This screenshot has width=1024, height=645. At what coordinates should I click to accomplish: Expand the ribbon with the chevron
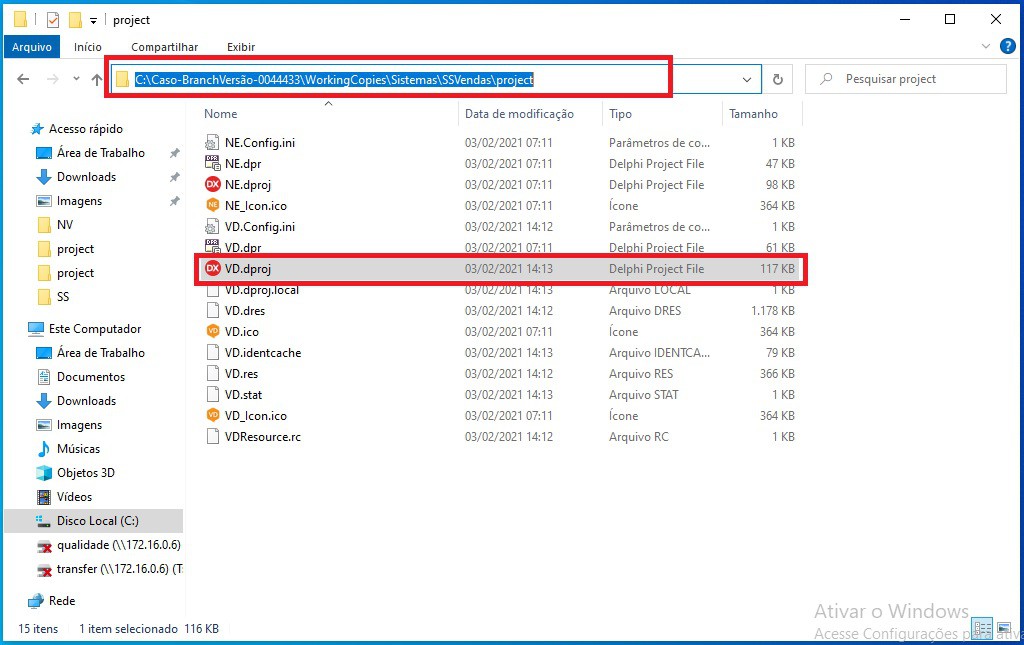click(x=985, y=47)
